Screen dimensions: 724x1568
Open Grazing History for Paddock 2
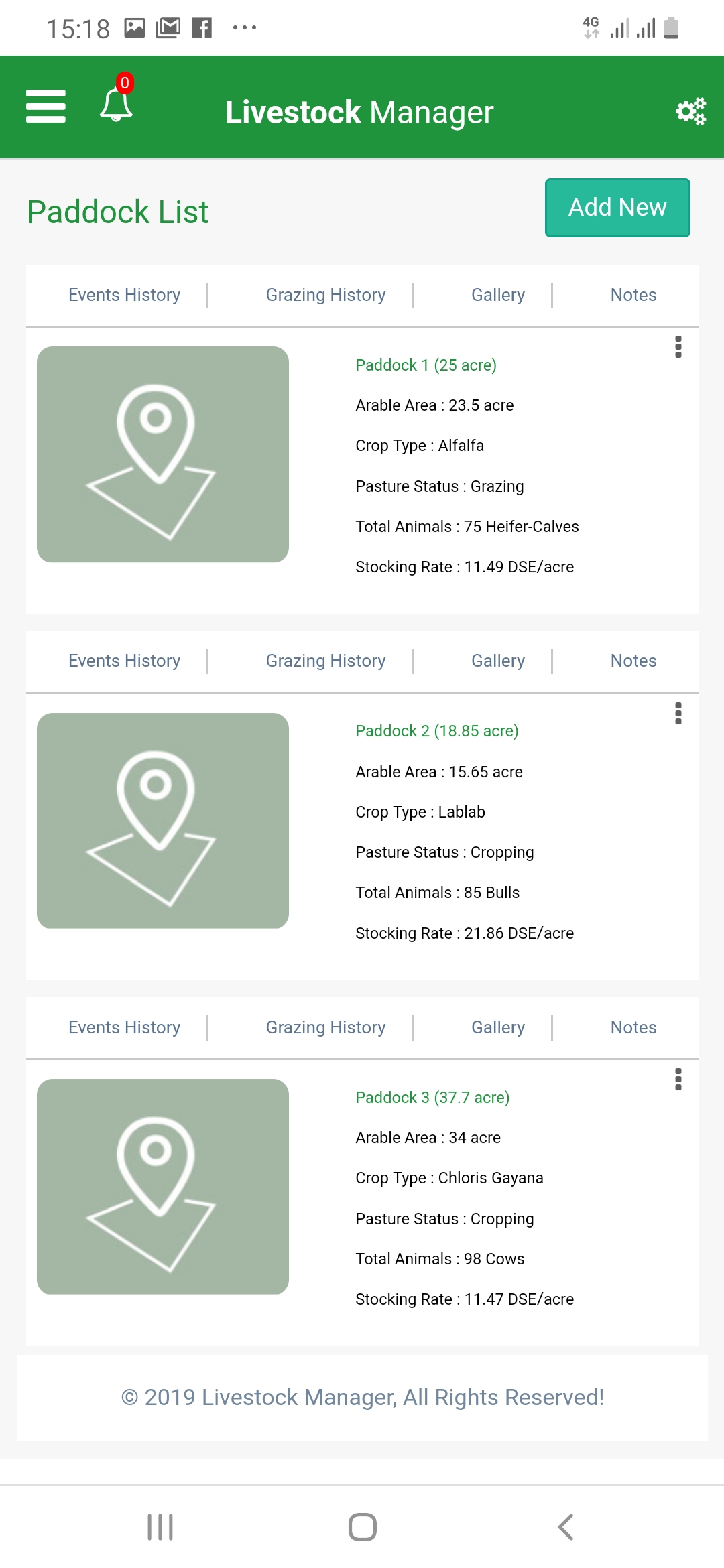326,661
